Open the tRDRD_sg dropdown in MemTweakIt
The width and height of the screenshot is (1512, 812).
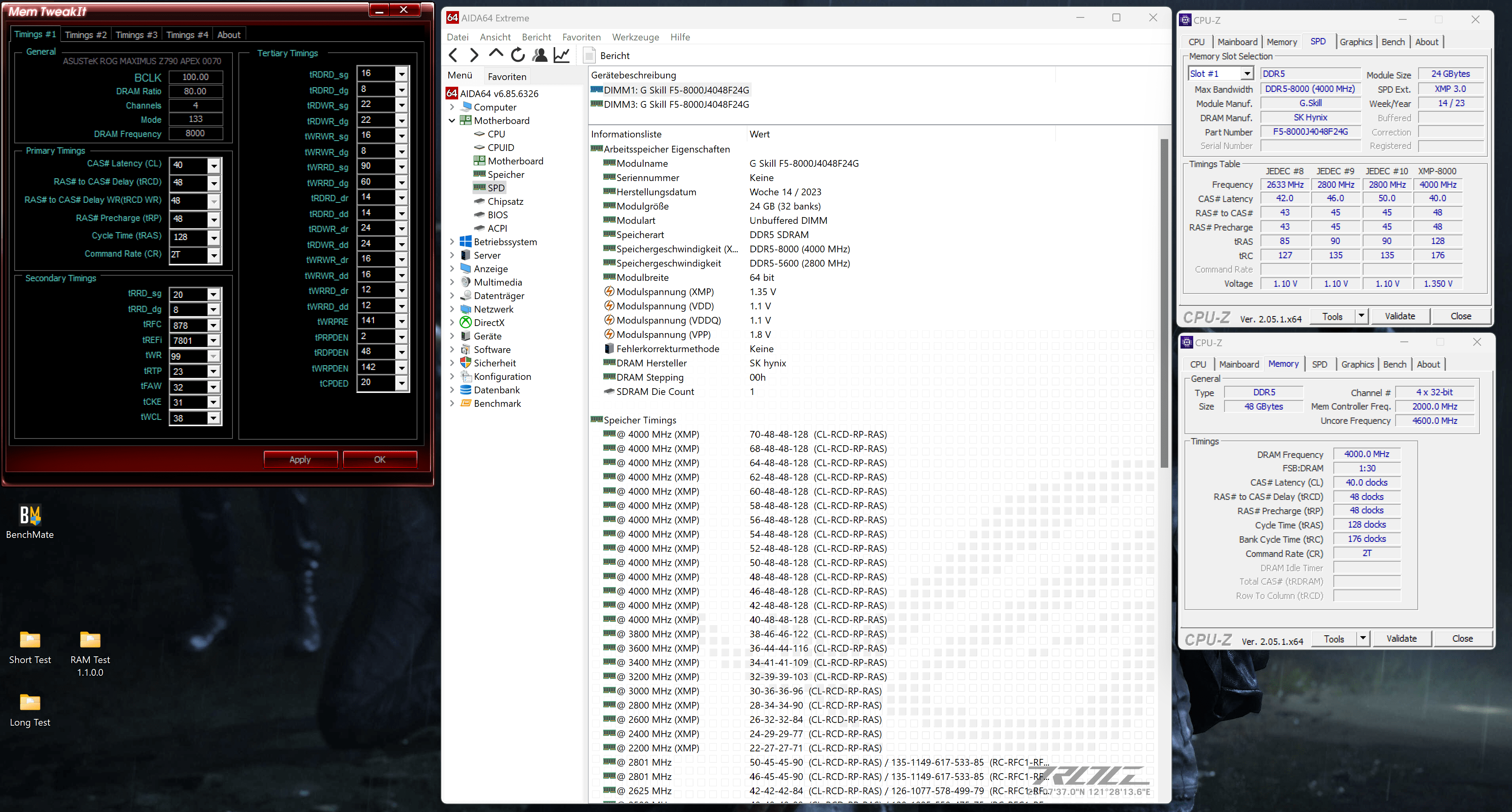[x=402, y=74]
